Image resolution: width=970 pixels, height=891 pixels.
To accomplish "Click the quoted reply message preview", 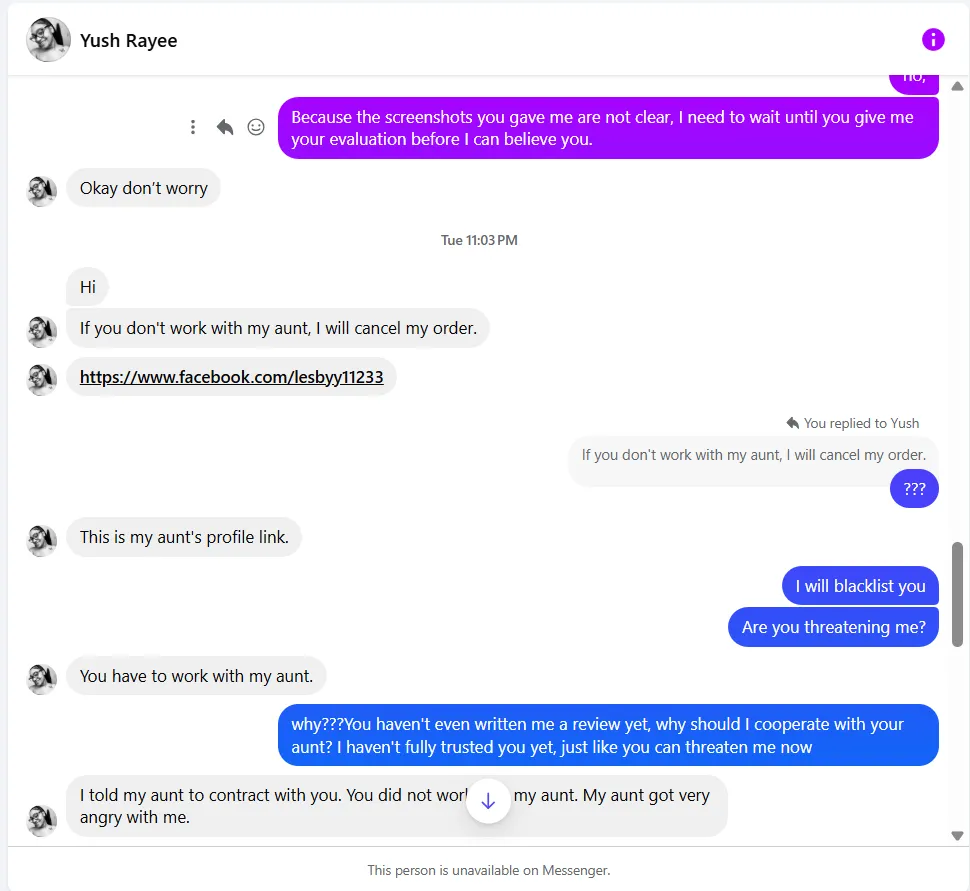I will [x=753, y=455].
